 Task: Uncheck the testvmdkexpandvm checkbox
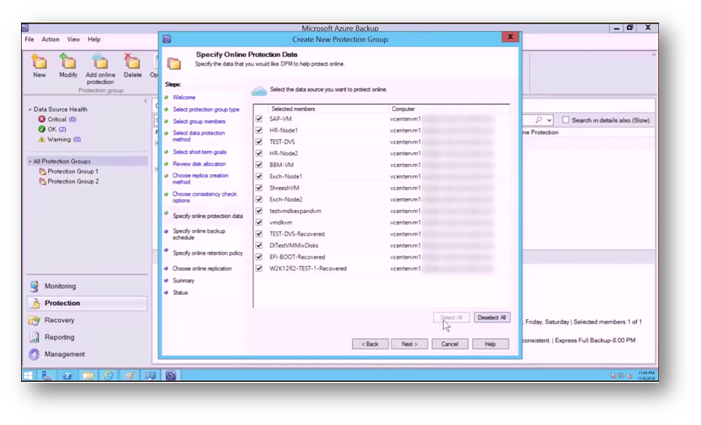[259, 211]
